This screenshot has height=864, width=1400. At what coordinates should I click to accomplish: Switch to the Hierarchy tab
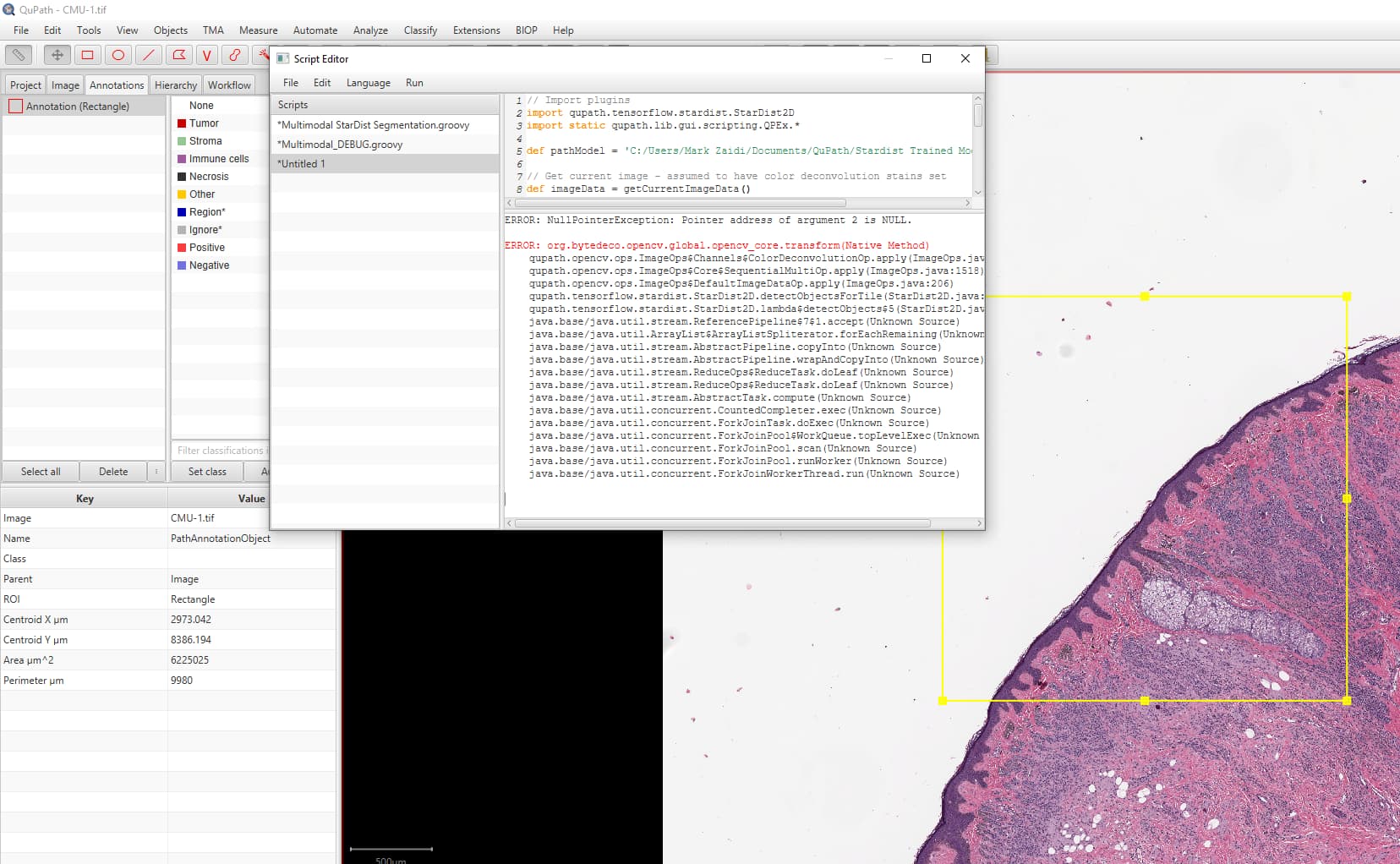point(176,85)
